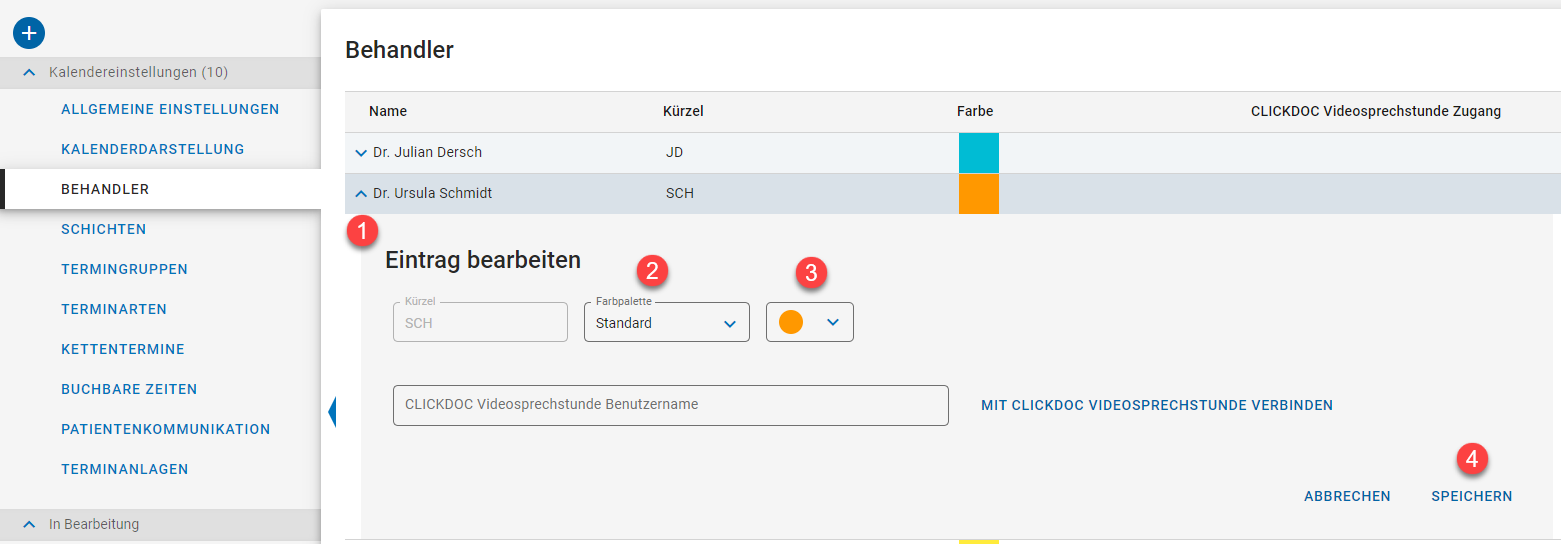Collapse the Kalendereinstellungen section

point(30,73)
